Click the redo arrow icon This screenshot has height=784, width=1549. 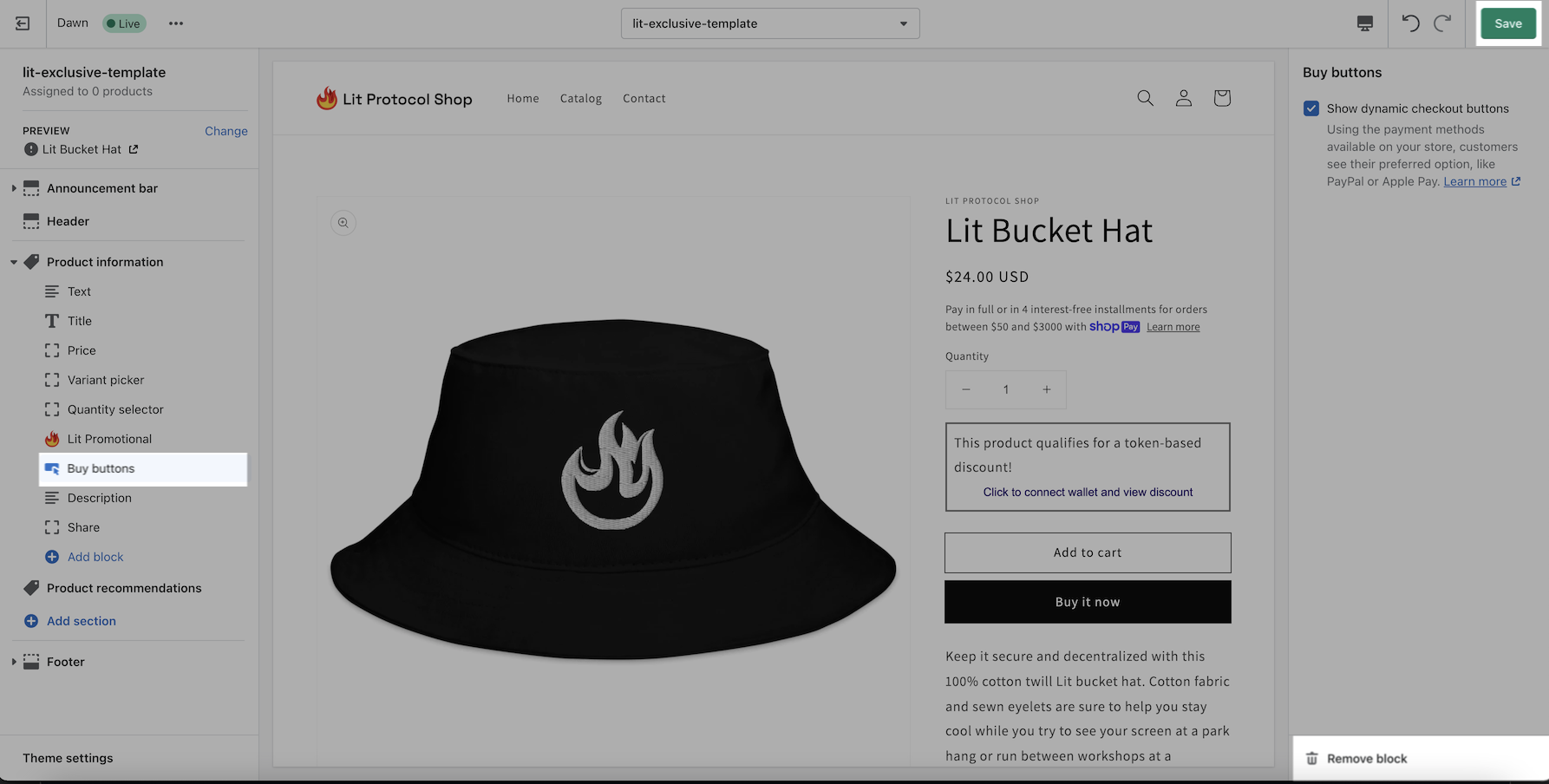point(1442,23)
